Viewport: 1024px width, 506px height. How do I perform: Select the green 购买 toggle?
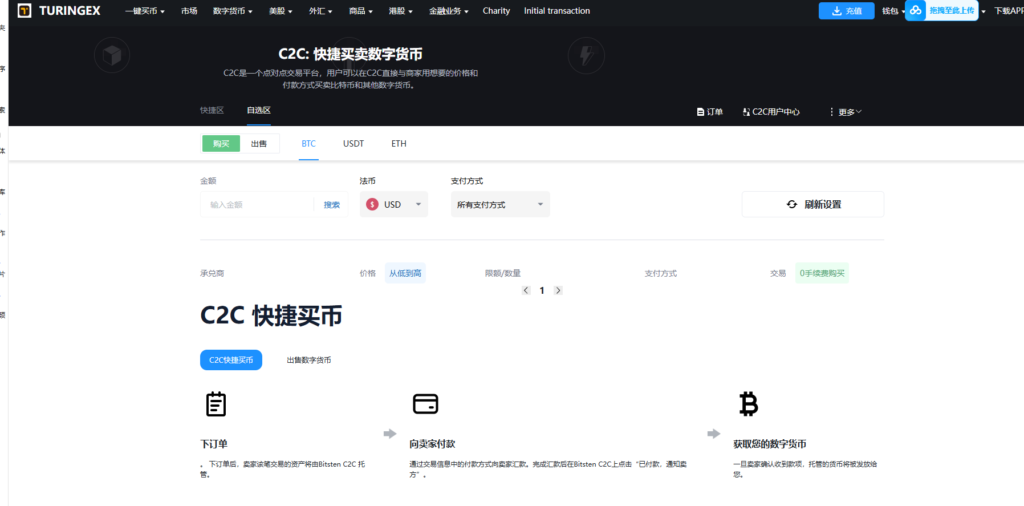coord(221,144)
